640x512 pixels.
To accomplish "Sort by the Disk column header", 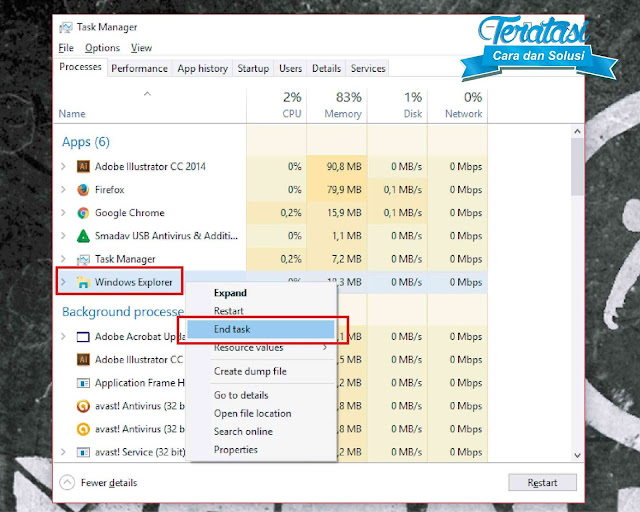I will tap(398, 106).
